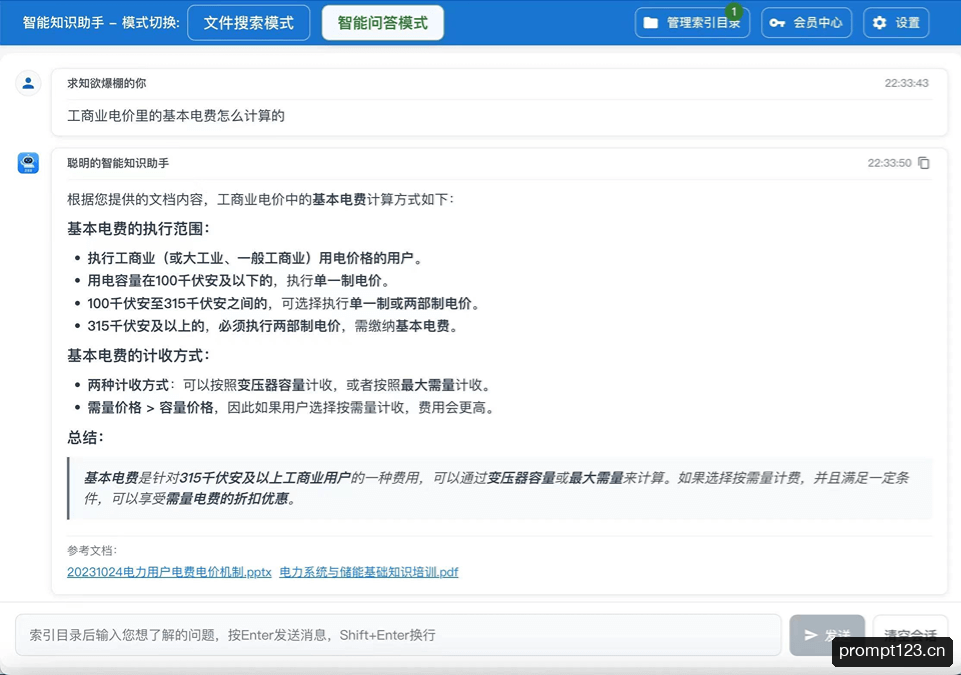Click the user name 求知欲爆棚的你
961x675 pixels.
pyautogui.click(x=107, y=83)
